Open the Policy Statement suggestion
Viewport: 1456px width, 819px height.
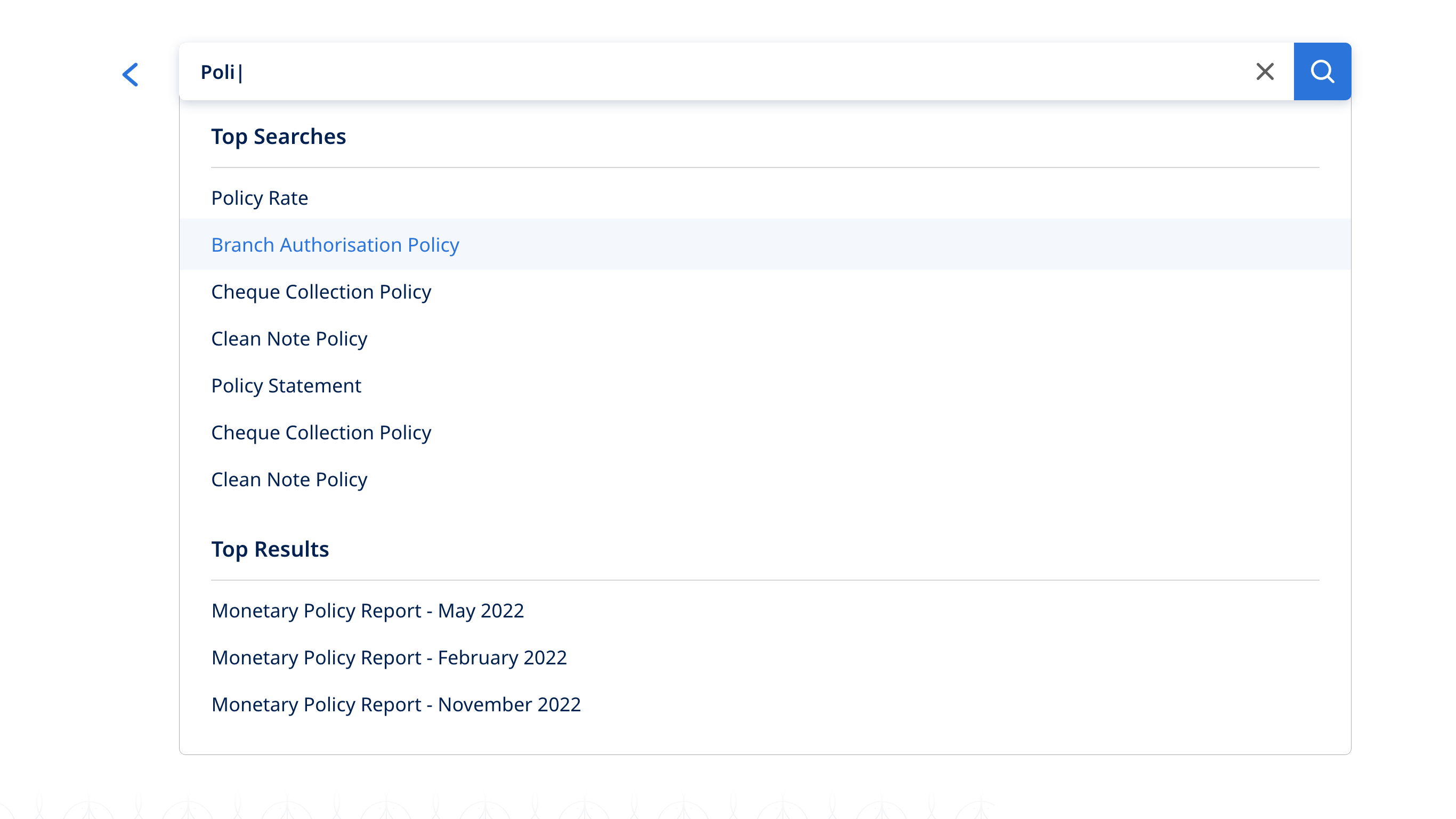[x=286, y=386]
